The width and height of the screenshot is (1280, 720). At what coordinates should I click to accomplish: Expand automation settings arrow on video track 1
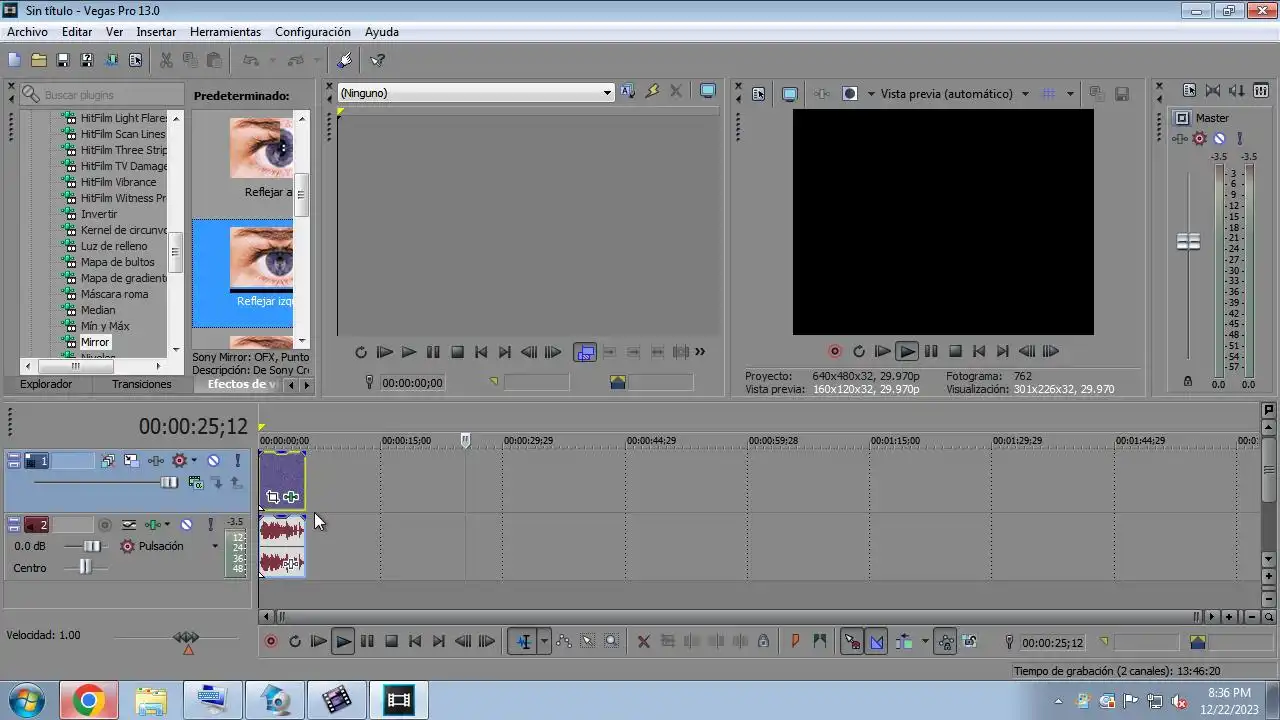click(x=194, y=461)
